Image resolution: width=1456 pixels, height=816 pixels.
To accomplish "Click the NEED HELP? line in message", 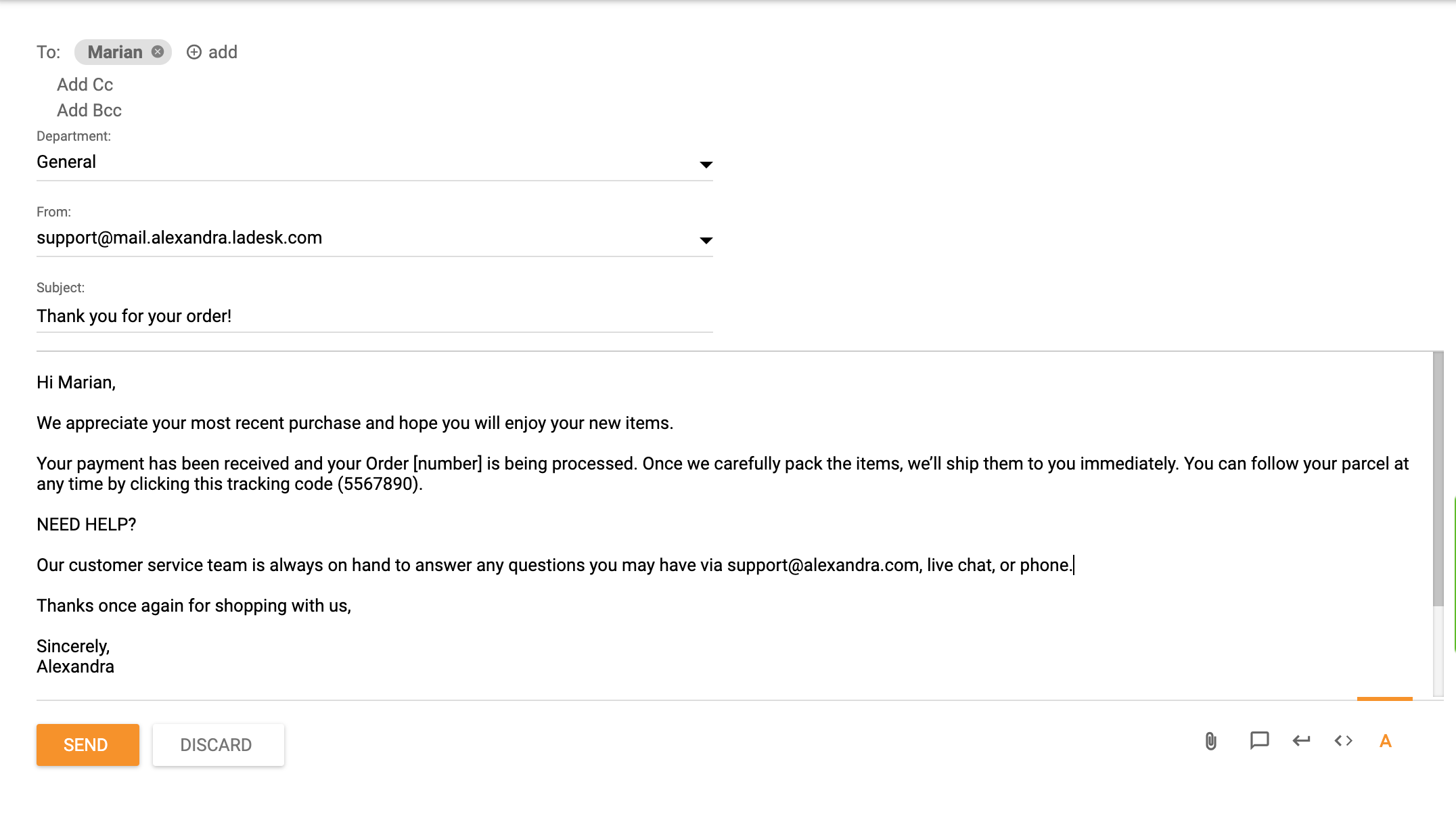I will tap(87, 524).
